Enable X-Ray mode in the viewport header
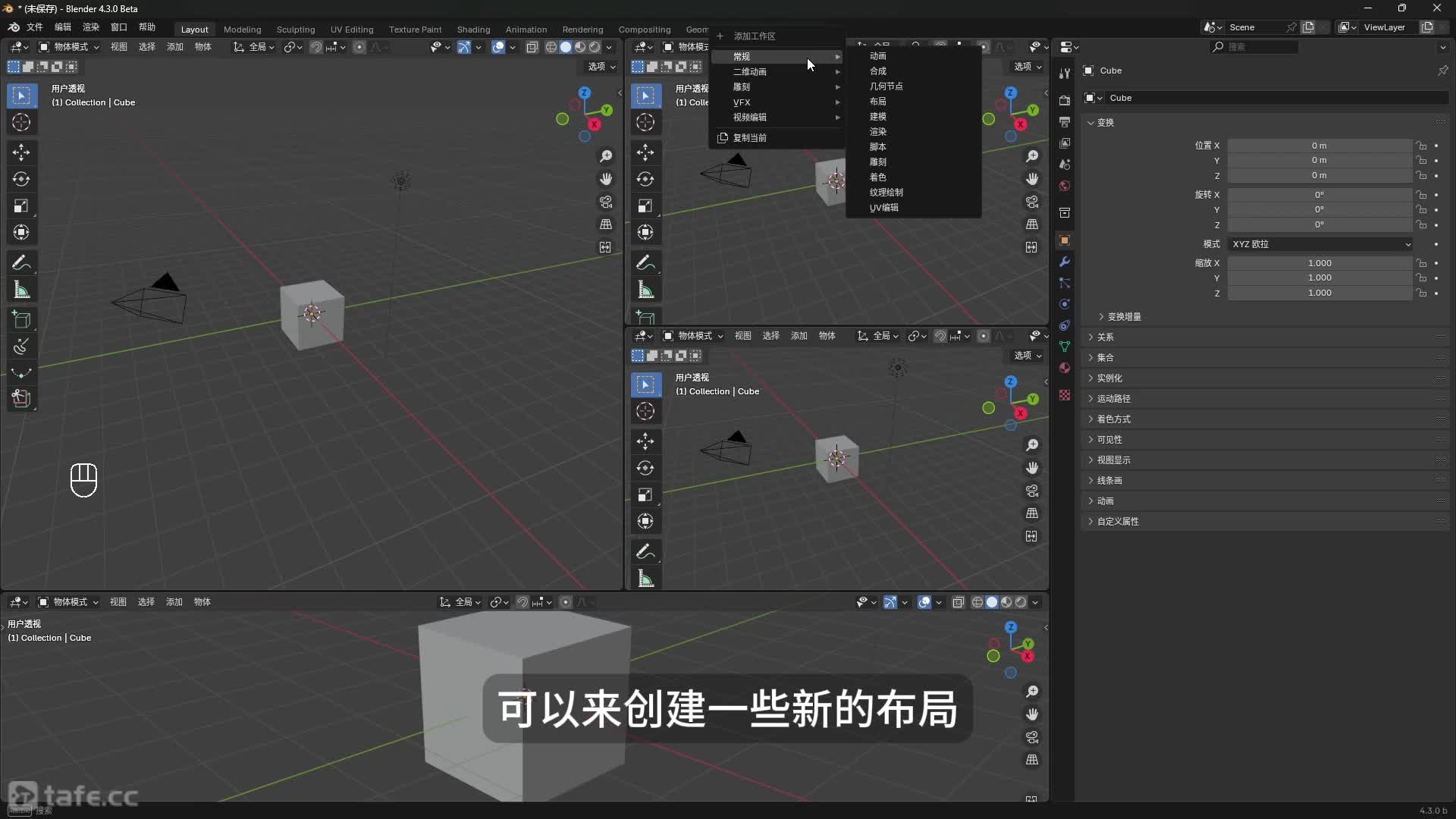Viewport: 1456px width, 819px height. (532, 47)
